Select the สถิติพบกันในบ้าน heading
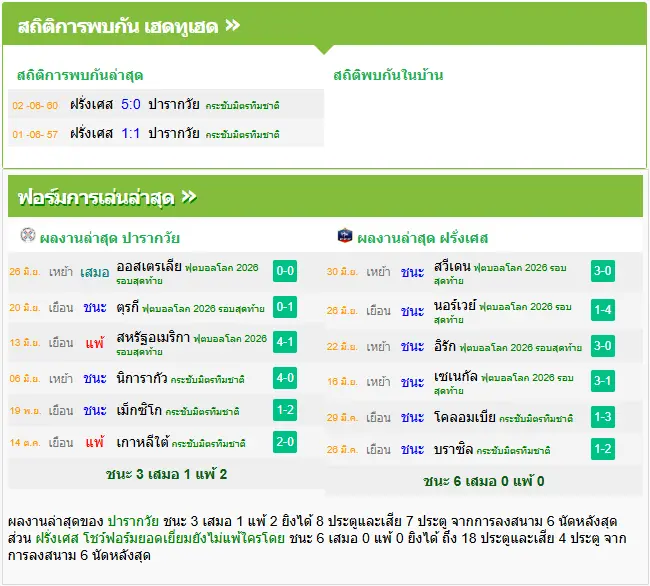Viewport: 650px width, 586px height. point(388,75)
